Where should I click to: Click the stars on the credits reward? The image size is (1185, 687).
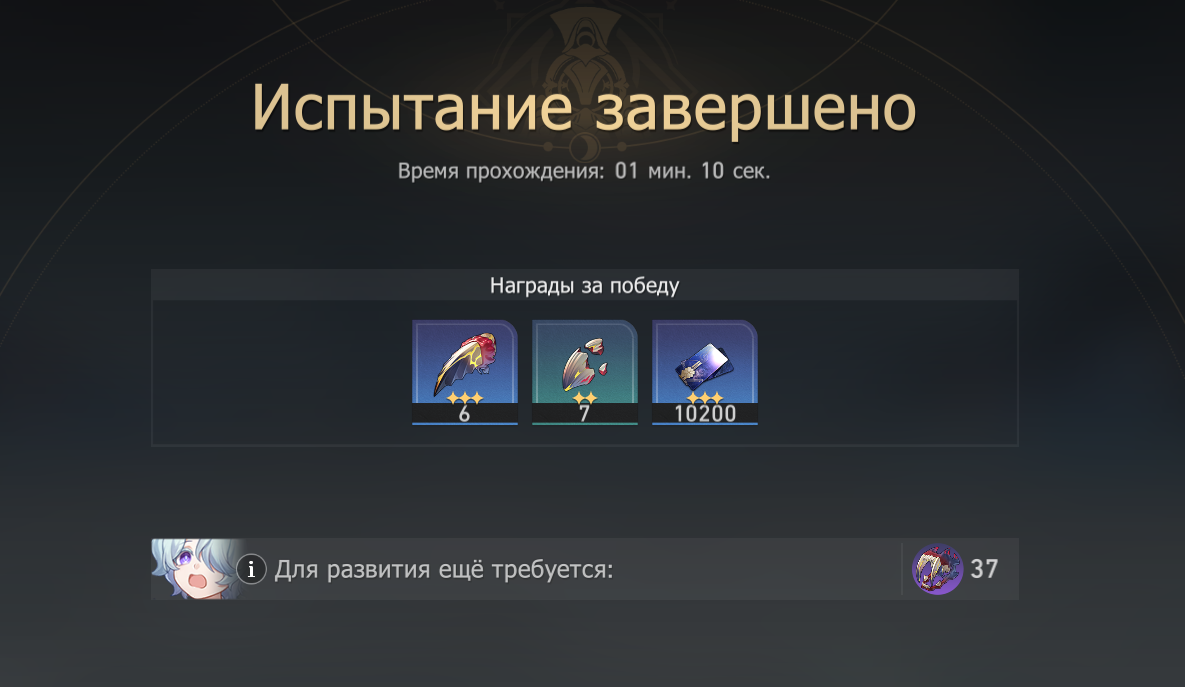click(x=705, y=398)
